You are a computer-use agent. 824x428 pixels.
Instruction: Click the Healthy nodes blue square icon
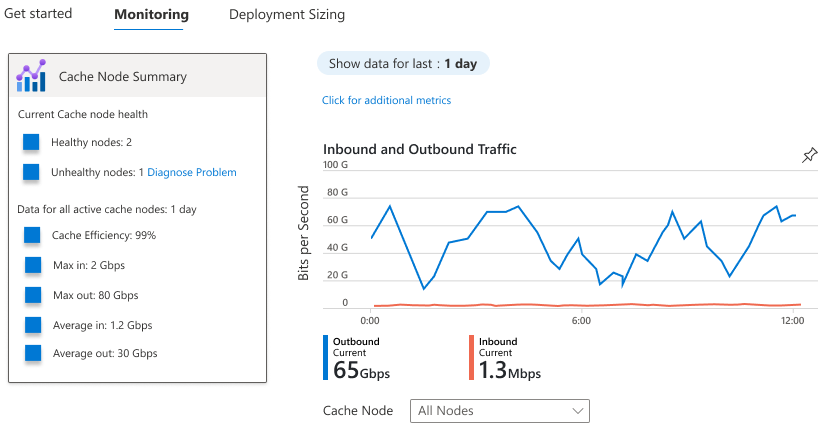pyautogui.click(x=31, y=143)
